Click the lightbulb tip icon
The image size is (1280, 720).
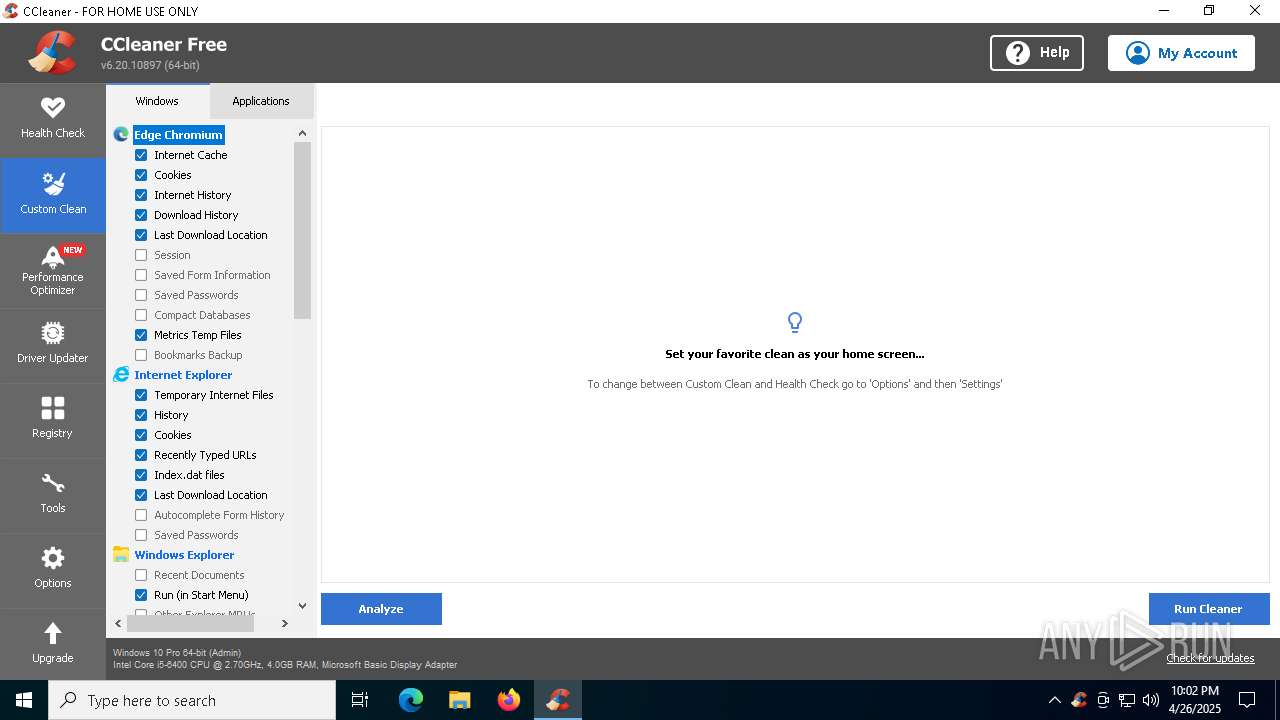795,322
